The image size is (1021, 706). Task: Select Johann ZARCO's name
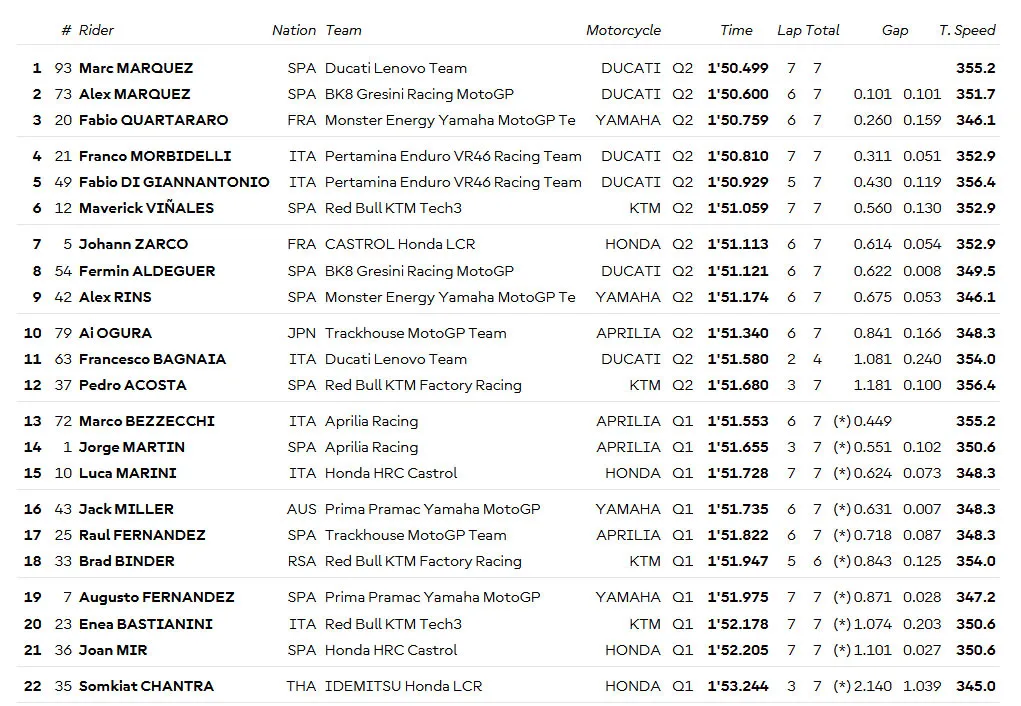(x=133, y=244)
